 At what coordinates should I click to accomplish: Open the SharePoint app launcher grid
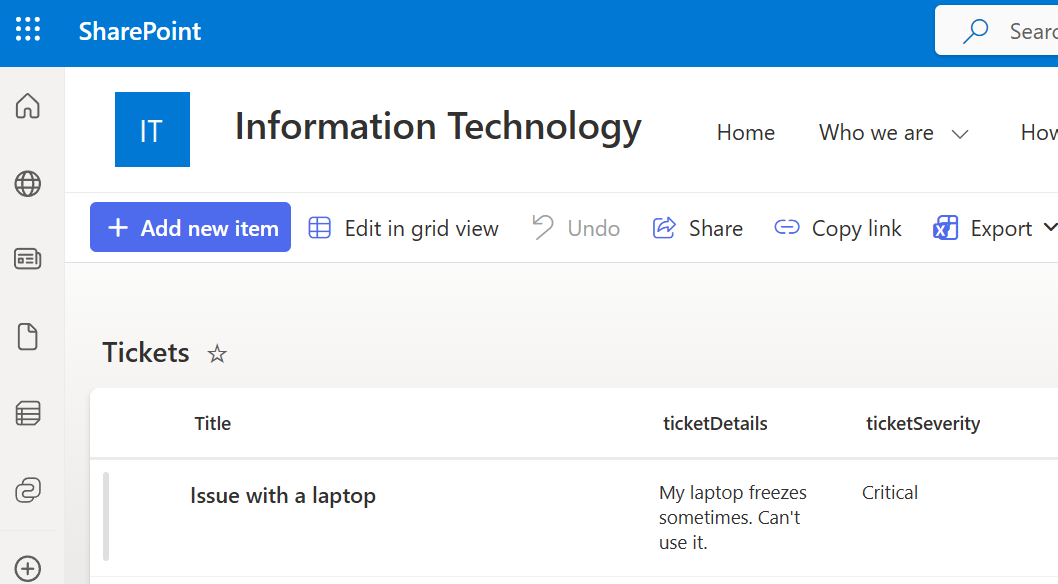[28, 30]
